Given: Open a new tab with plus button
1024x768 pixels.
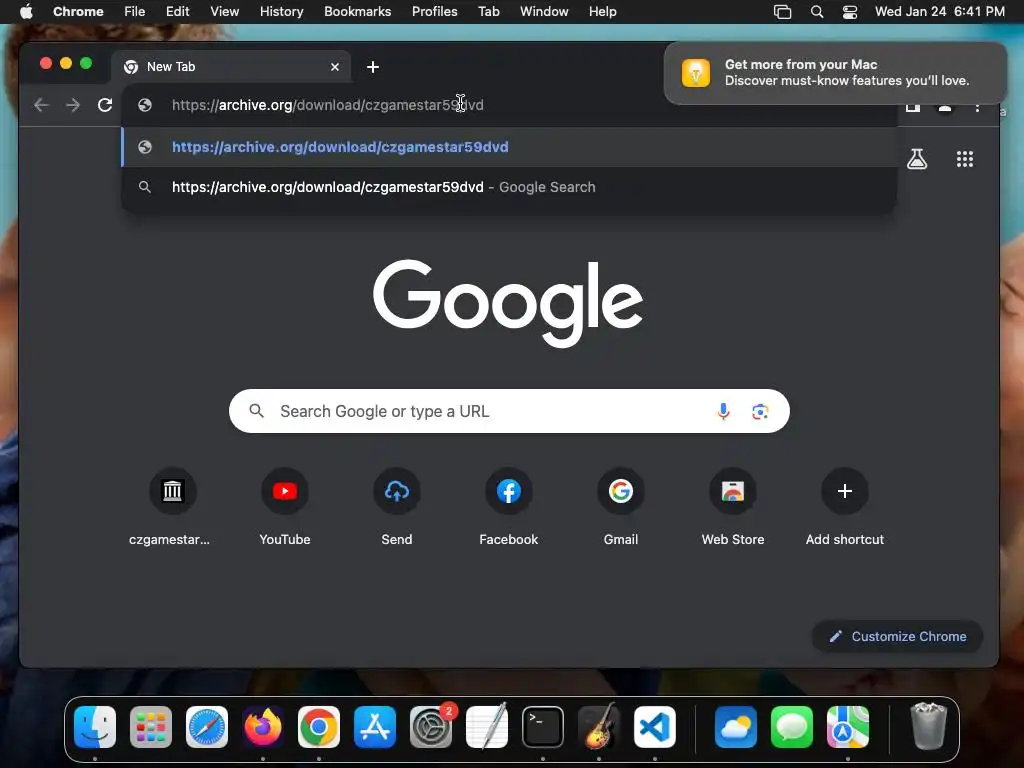Looking at the screenshot, I should (373, 67).
